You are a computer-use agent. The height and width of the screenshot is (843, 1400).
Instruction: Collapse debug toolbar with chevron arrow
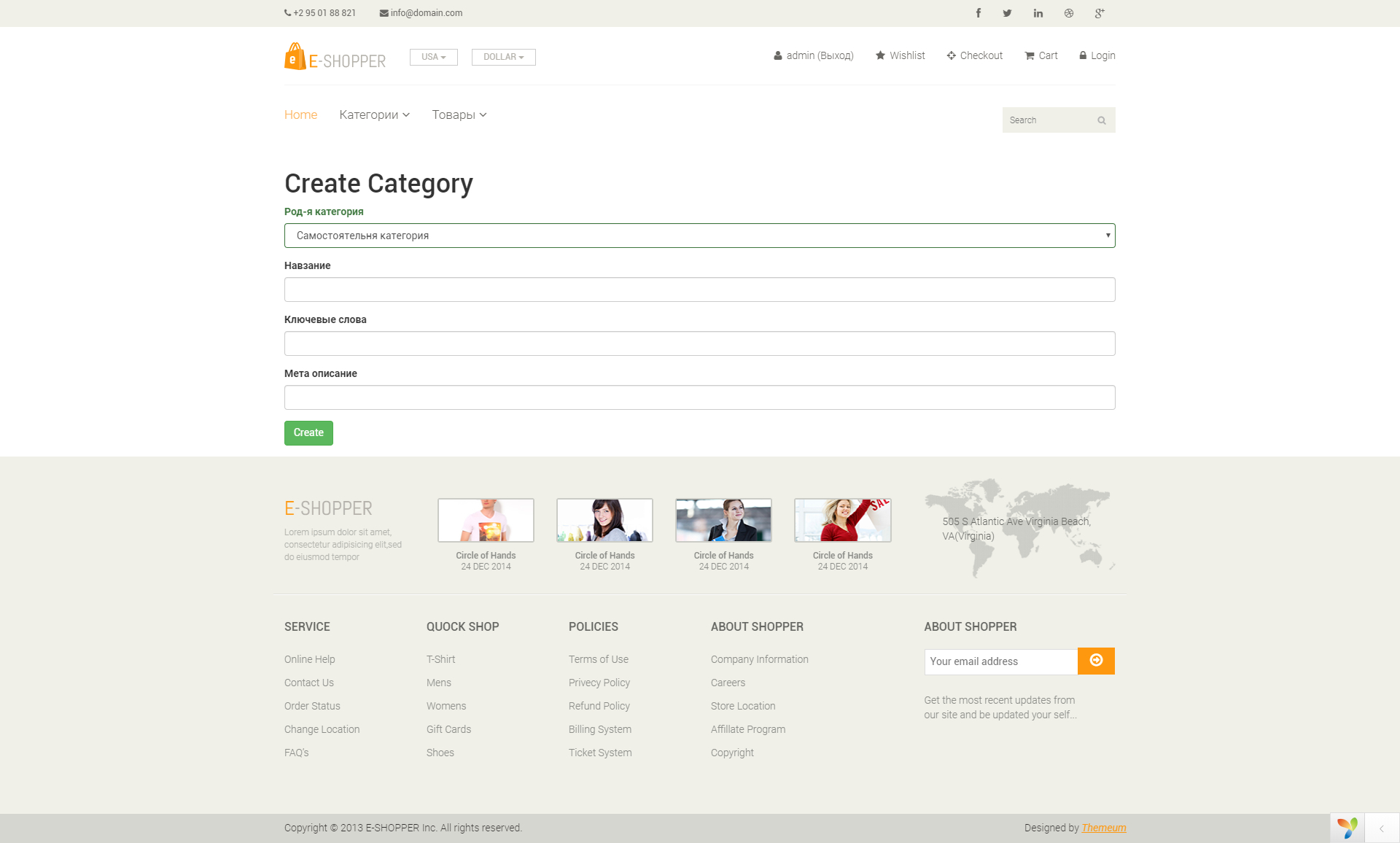(x=1382, y=828)
